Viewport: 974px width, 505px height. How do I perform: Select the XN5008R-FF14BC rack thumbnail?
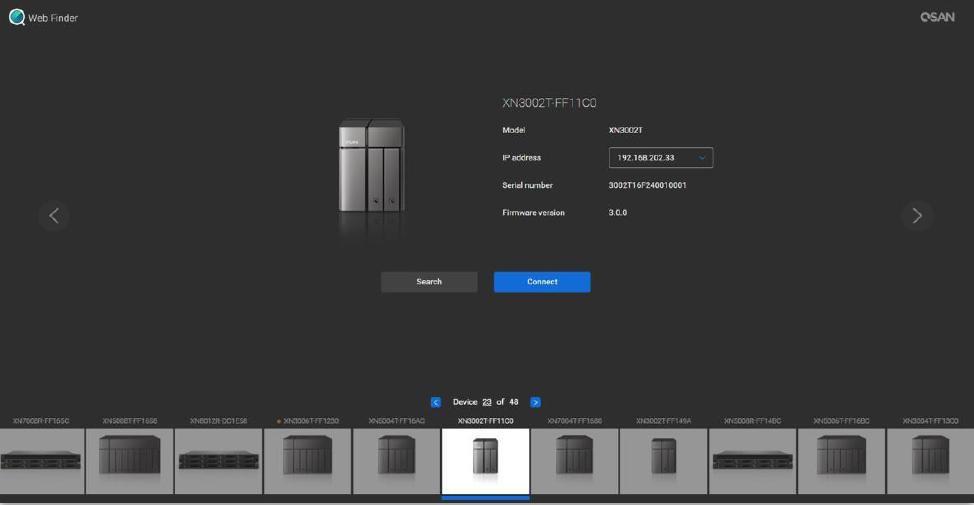[x=752, y=460]
